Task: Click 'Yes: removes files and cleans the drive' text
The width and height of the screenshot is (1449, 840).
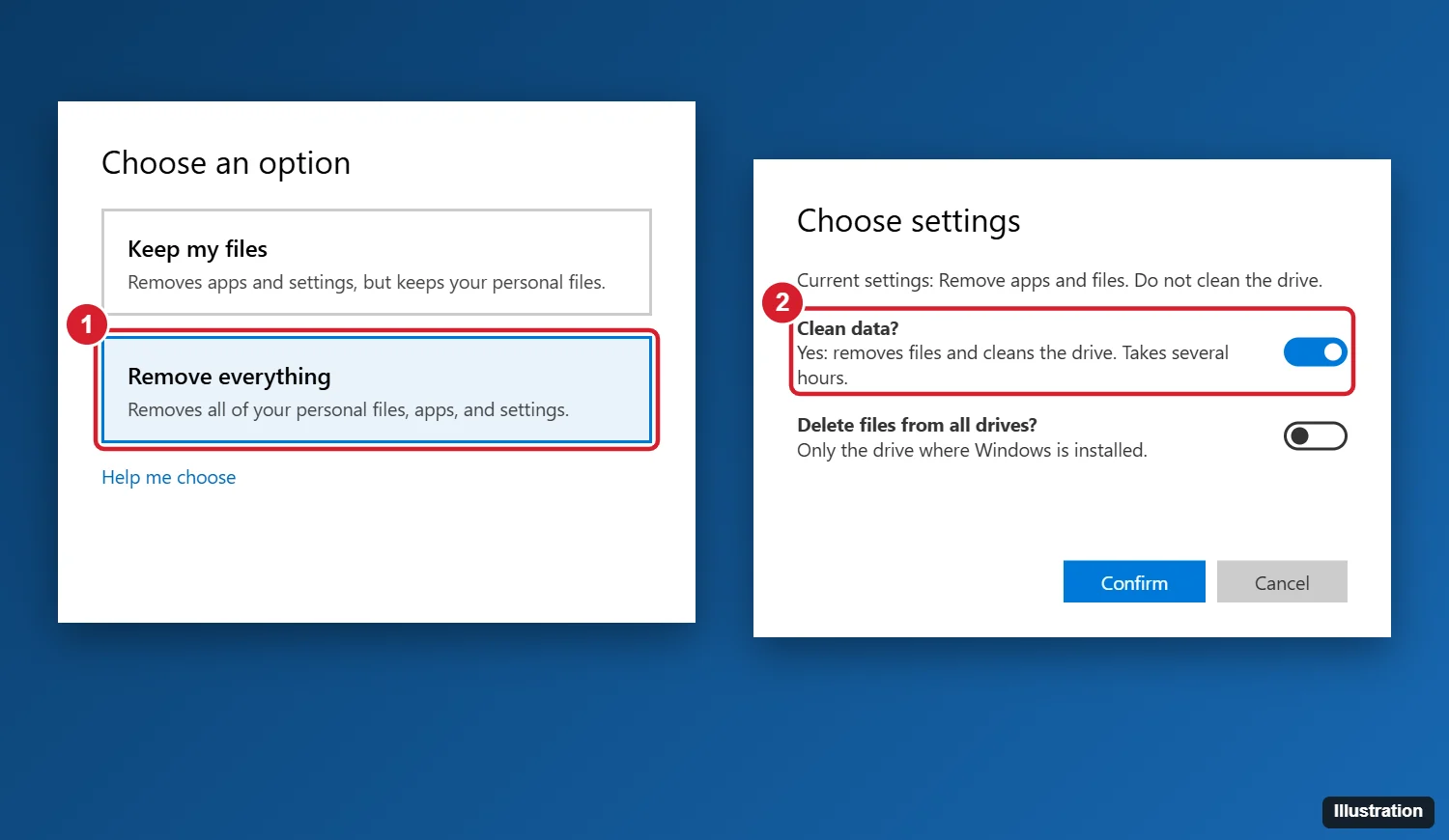Action: click(1012, 365)
